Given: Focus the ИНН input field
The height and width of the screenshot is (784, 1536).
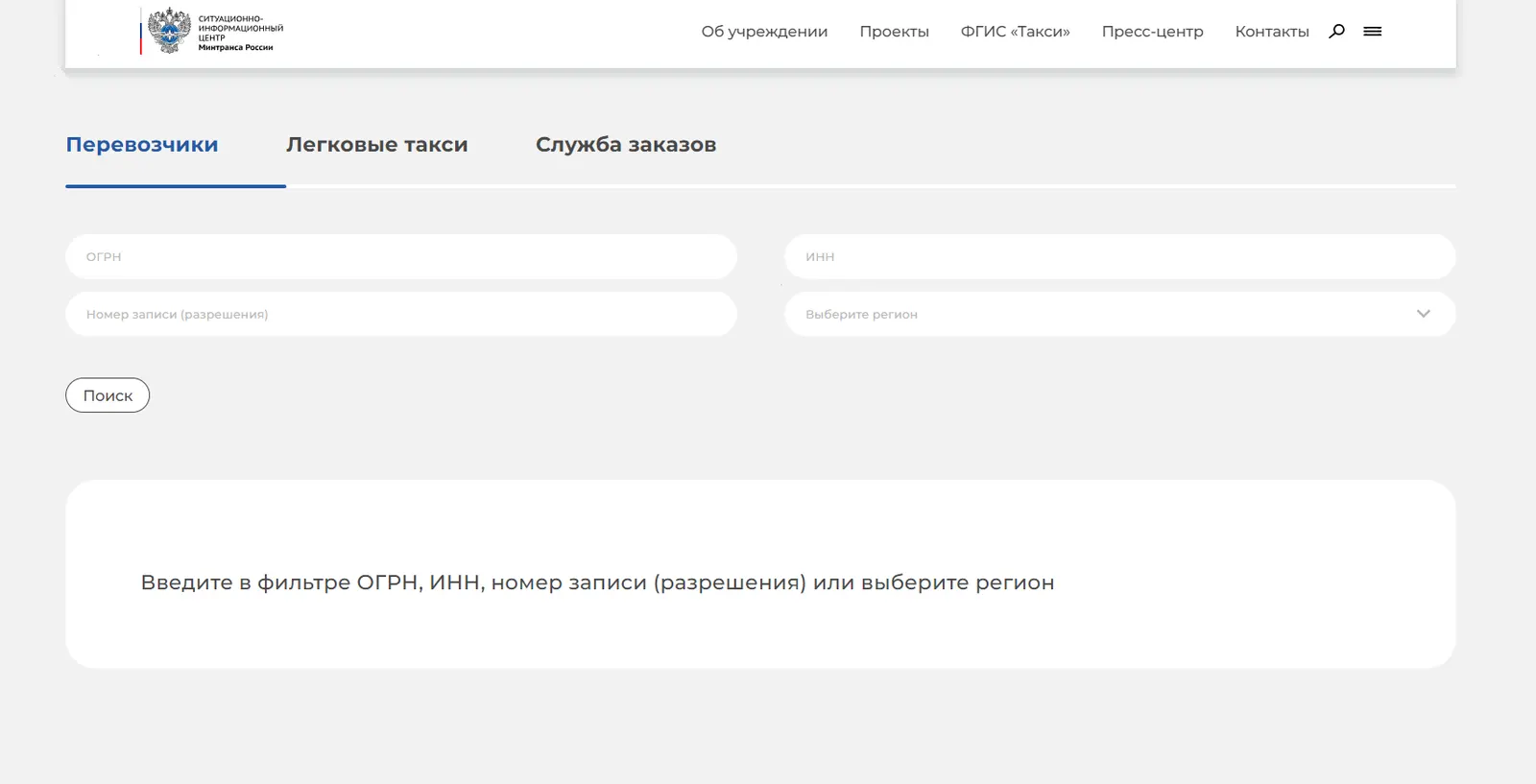Looking at the screenshot, I should [1119, 257].
